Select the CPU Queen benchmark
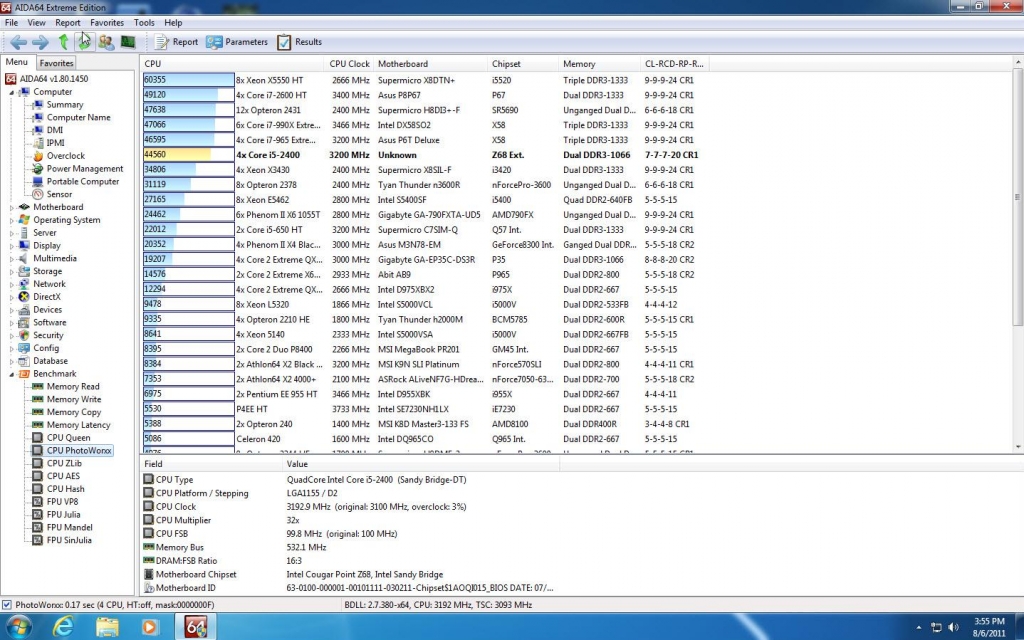This screenshot has height=640, width=1024. click(x=68, y=438)
